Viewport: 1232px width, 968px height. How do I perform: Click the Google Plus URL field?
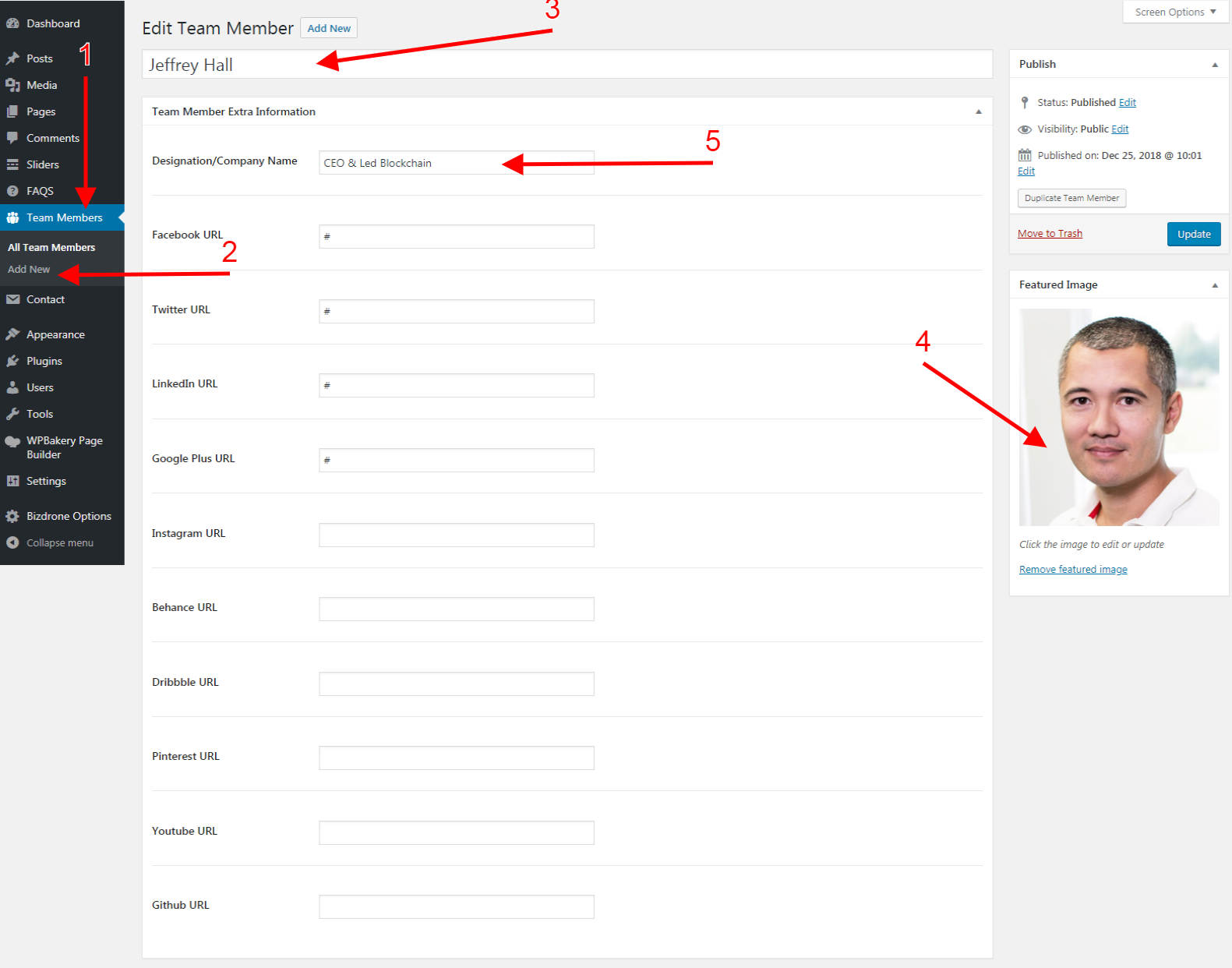[x=457, y=460]
